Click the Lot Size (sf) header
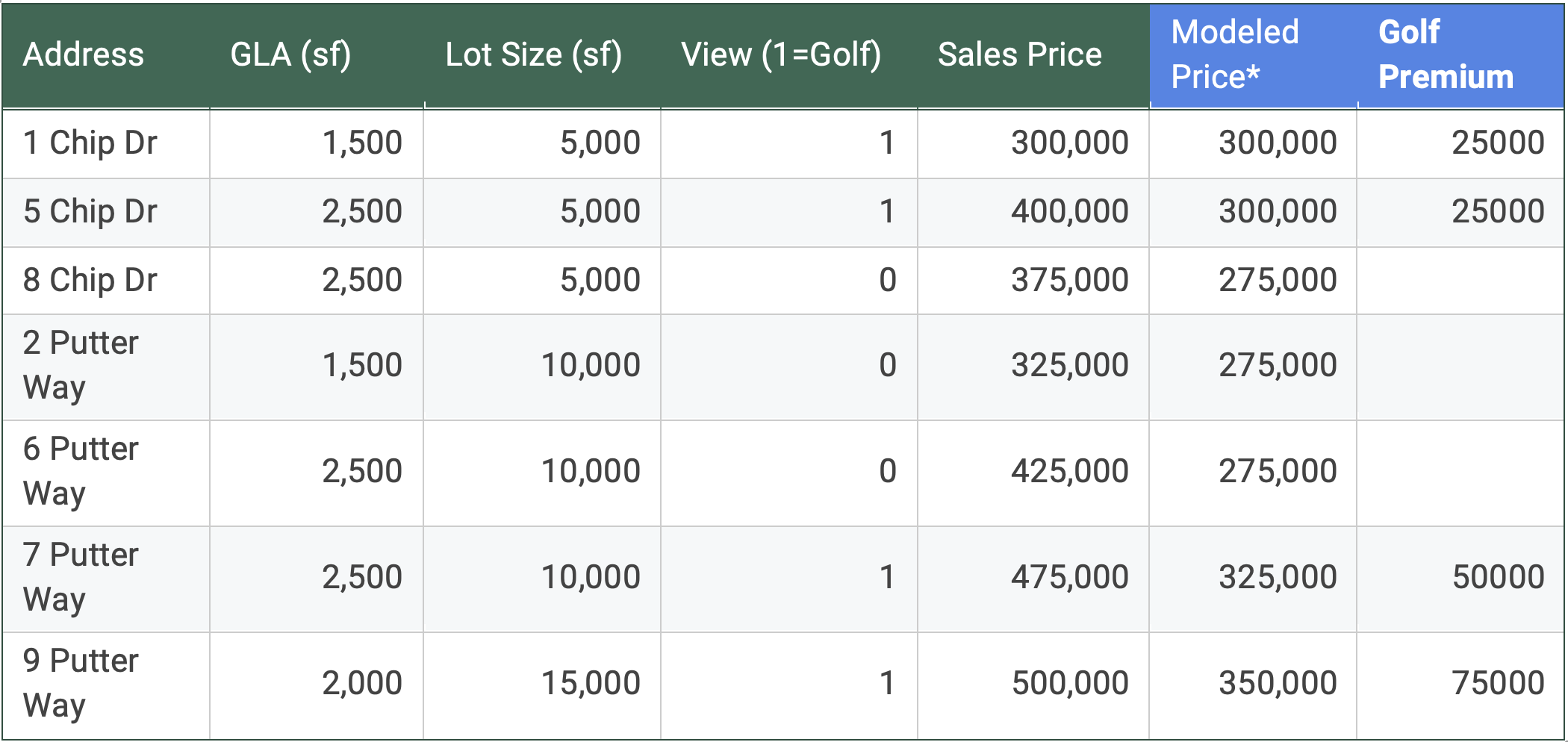Screen dimensions: 1568x742 [x=533, y=54]
